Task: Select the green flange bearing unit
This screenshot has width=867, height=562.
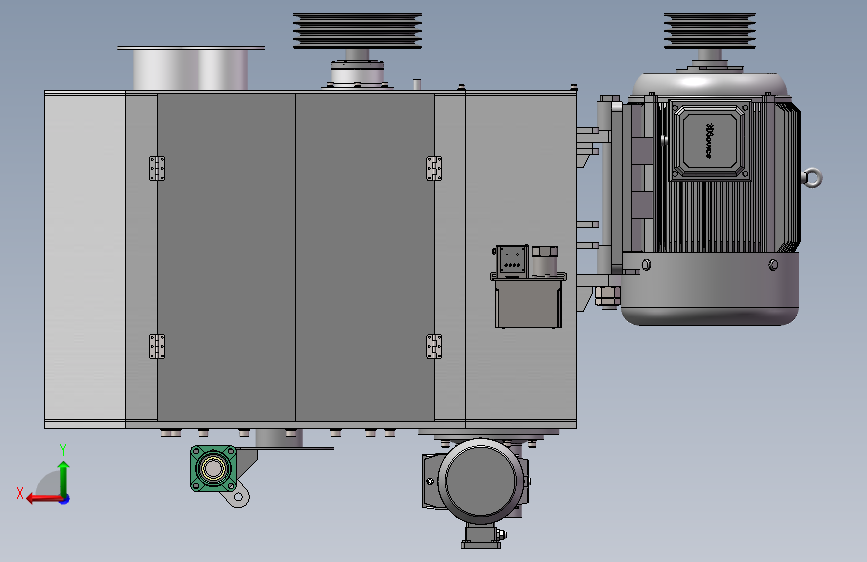Action: [x=213, y=469]
